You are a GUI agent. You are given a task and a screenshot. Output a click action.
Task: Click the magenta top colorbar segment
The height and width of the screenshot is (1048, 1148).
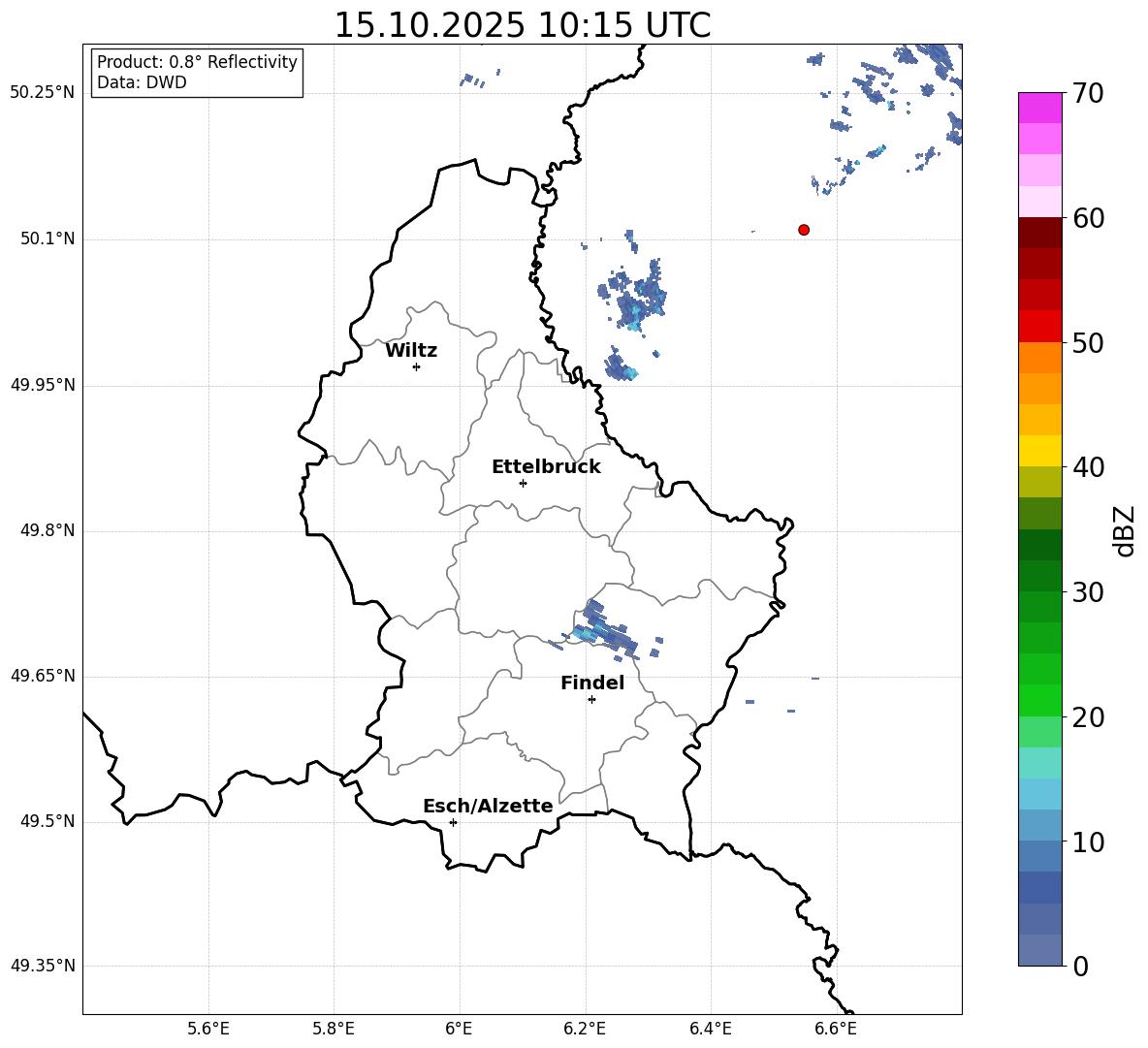click(x=1040, y=108)
